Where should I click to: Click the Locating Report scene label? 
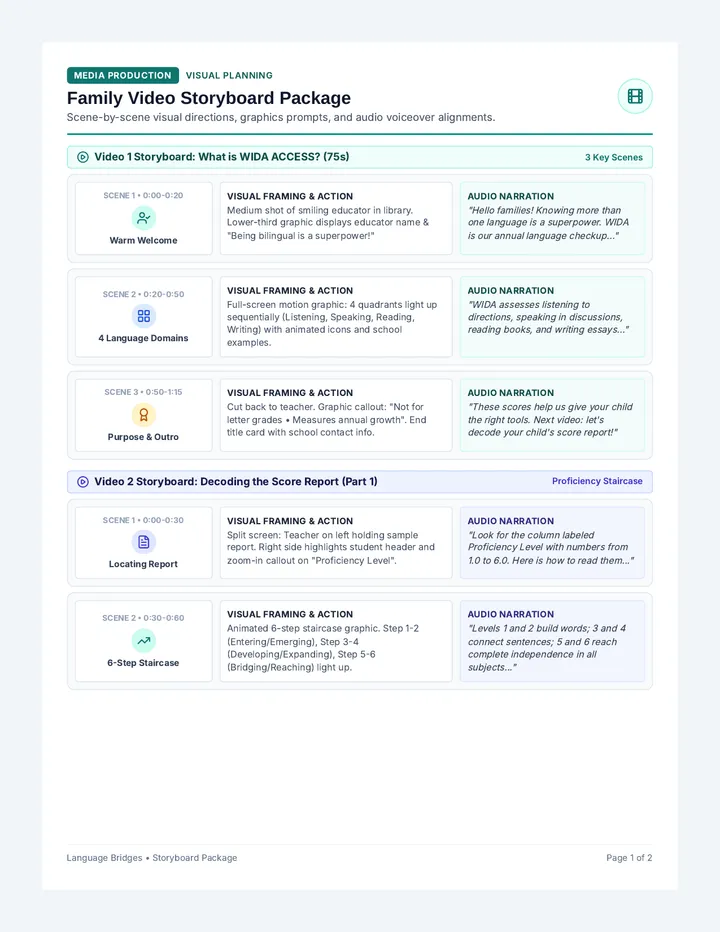point(143,564)
